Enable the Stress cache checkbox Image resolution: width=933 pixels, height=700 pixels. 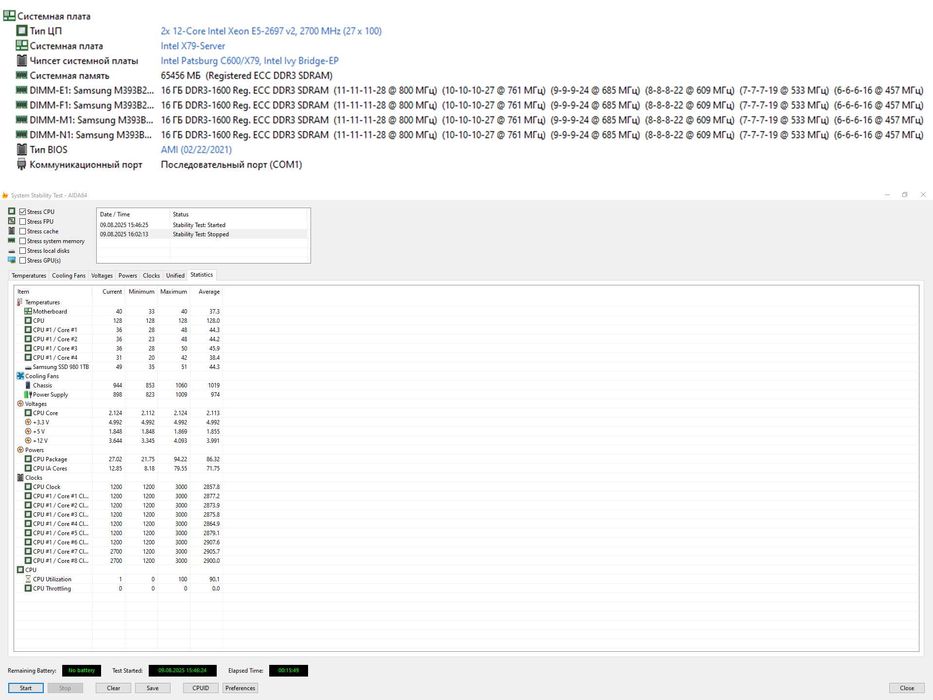tap(23, 231)
